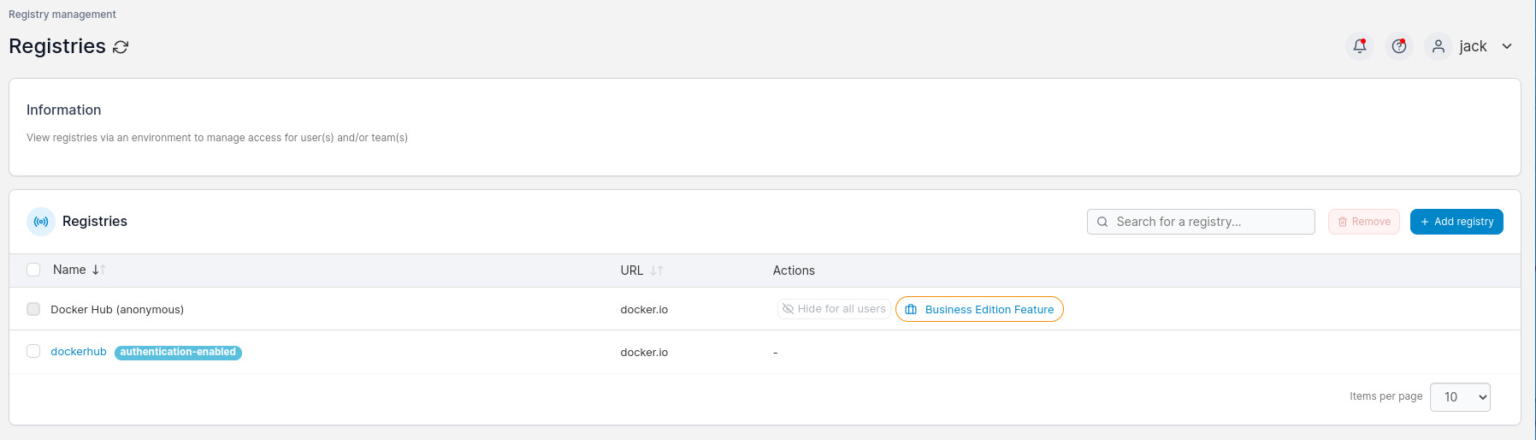
Task: Focus the Search for a registry field
Action: [x=1210, y=222]
